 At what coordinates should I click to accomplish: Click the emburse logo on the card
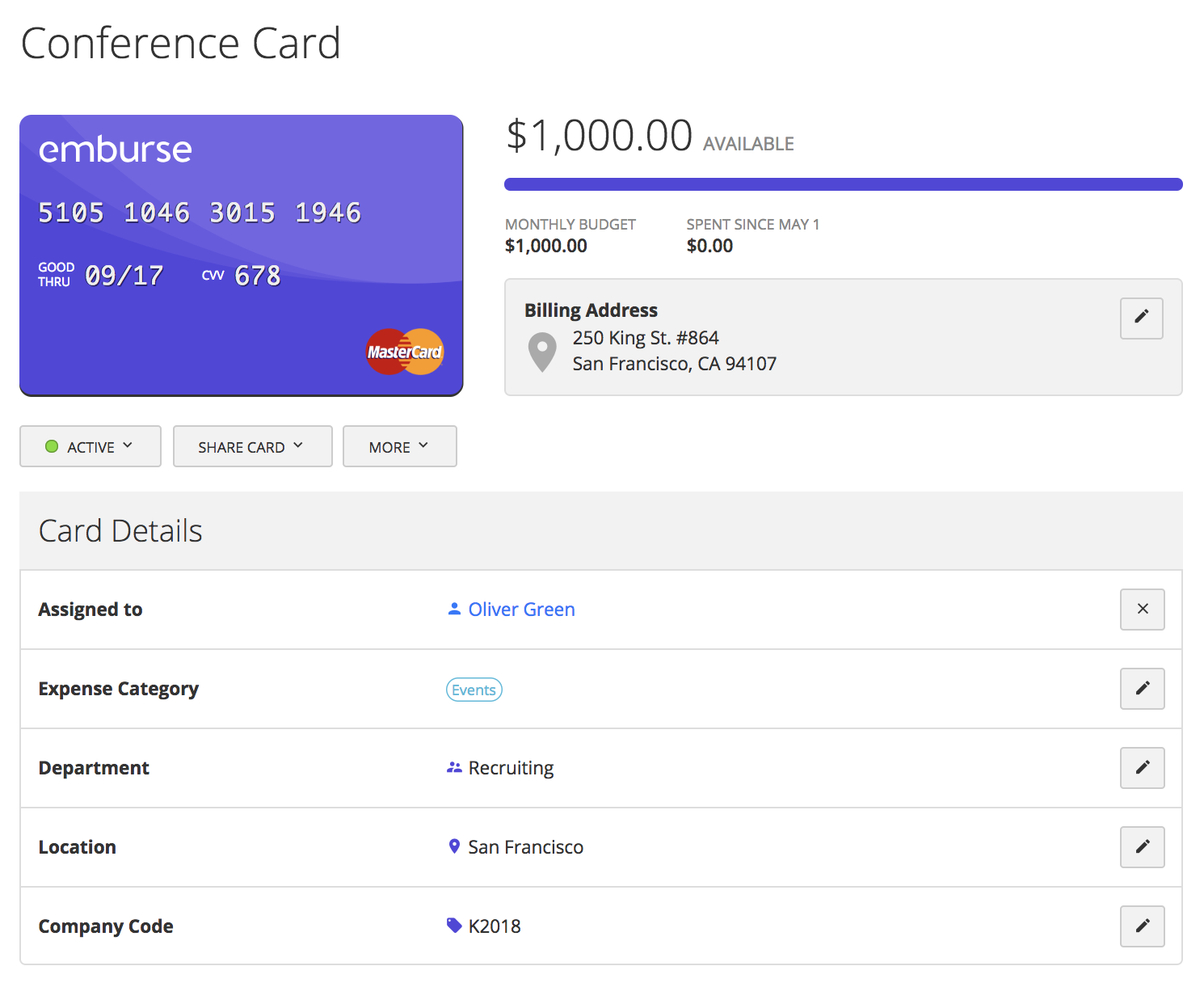point(116,150)
